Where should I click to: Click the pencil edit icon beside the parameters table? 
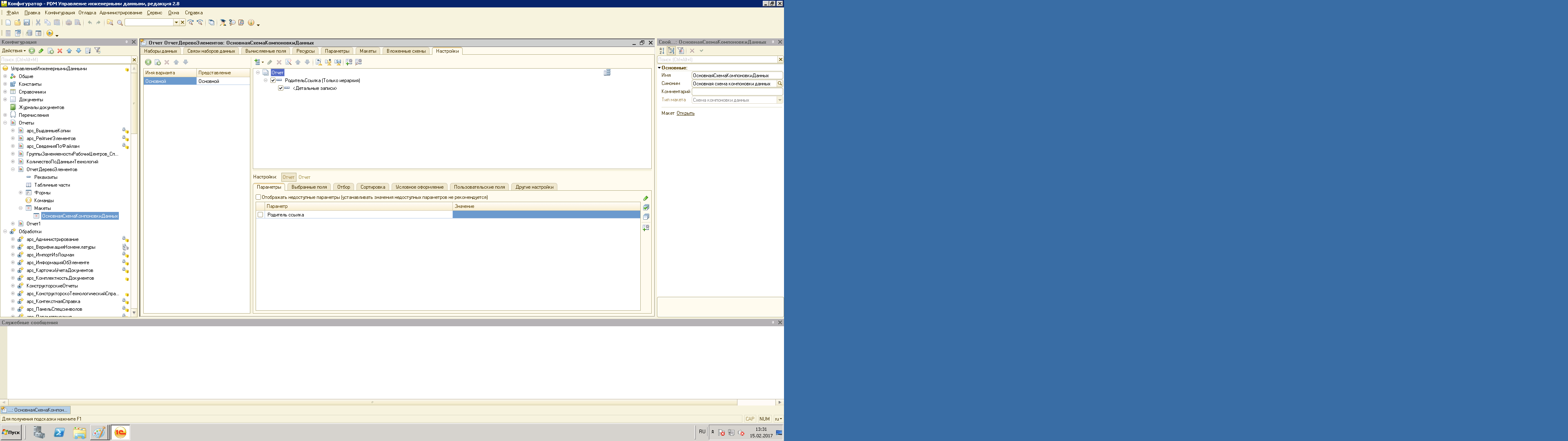pos(646,198)
